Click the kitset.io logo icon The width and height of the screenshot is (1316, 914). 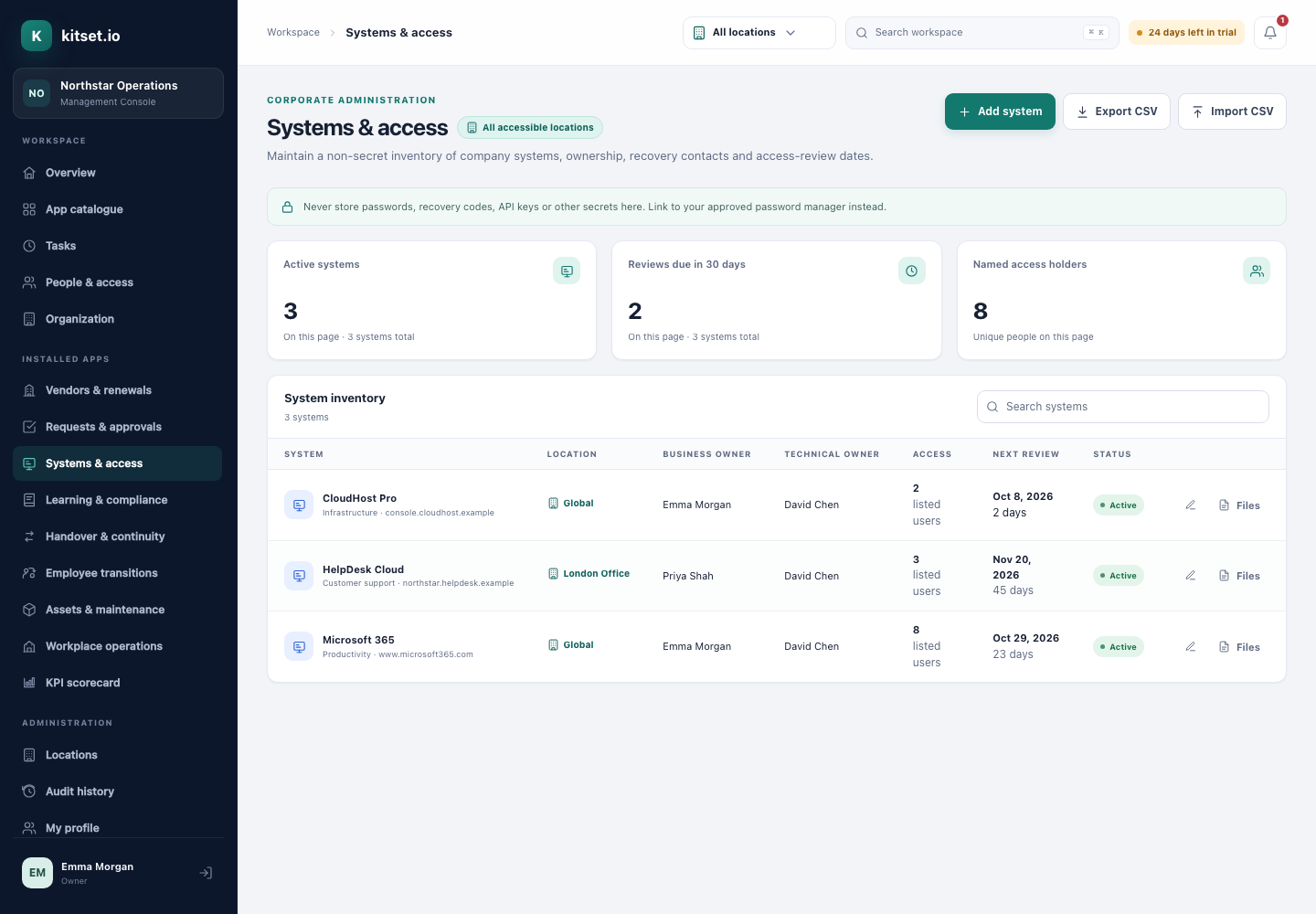37,36
